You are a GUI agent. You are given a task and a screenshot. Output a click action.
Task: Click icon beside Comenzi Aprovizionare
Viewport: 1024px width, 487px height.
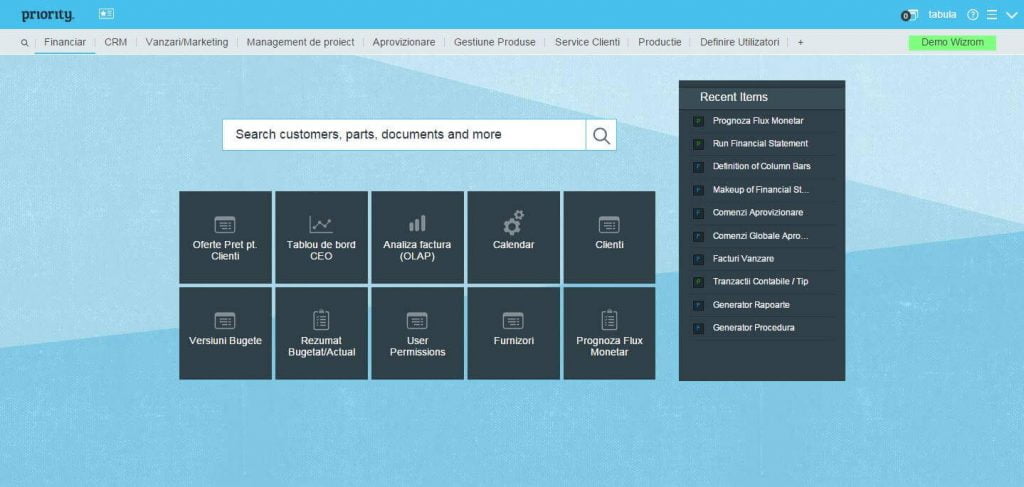(x=698, y=213)
